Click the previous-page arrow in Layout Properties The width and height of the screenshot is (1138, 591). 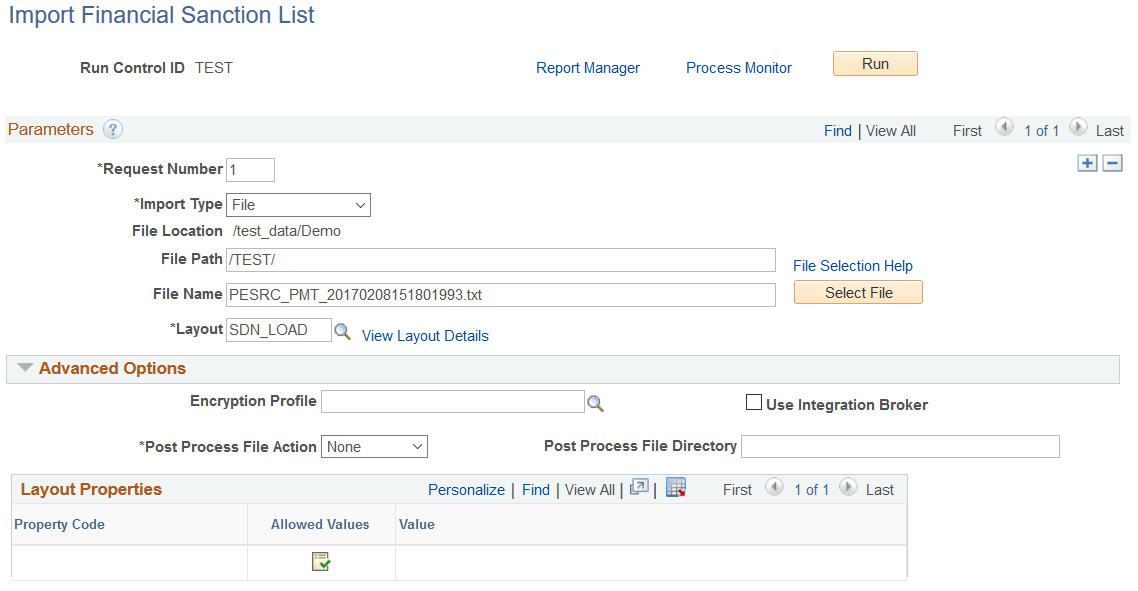click(x=774, y=489)
